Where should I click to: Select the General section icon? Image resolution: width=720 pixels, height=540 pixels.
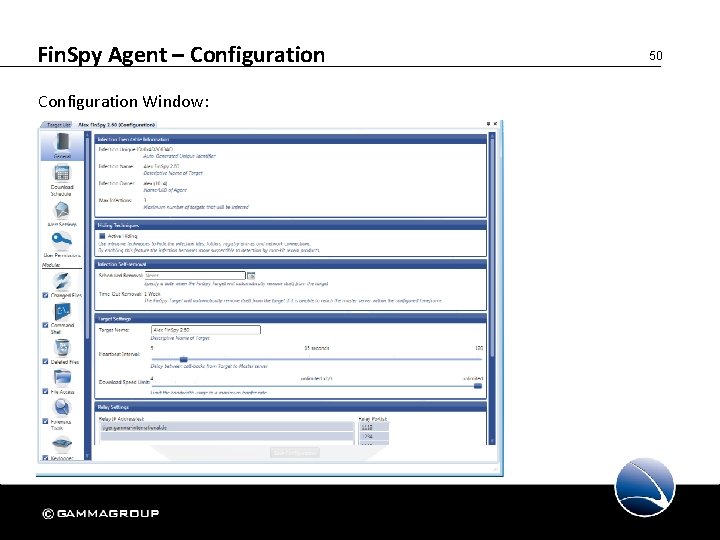pos(62,142)
